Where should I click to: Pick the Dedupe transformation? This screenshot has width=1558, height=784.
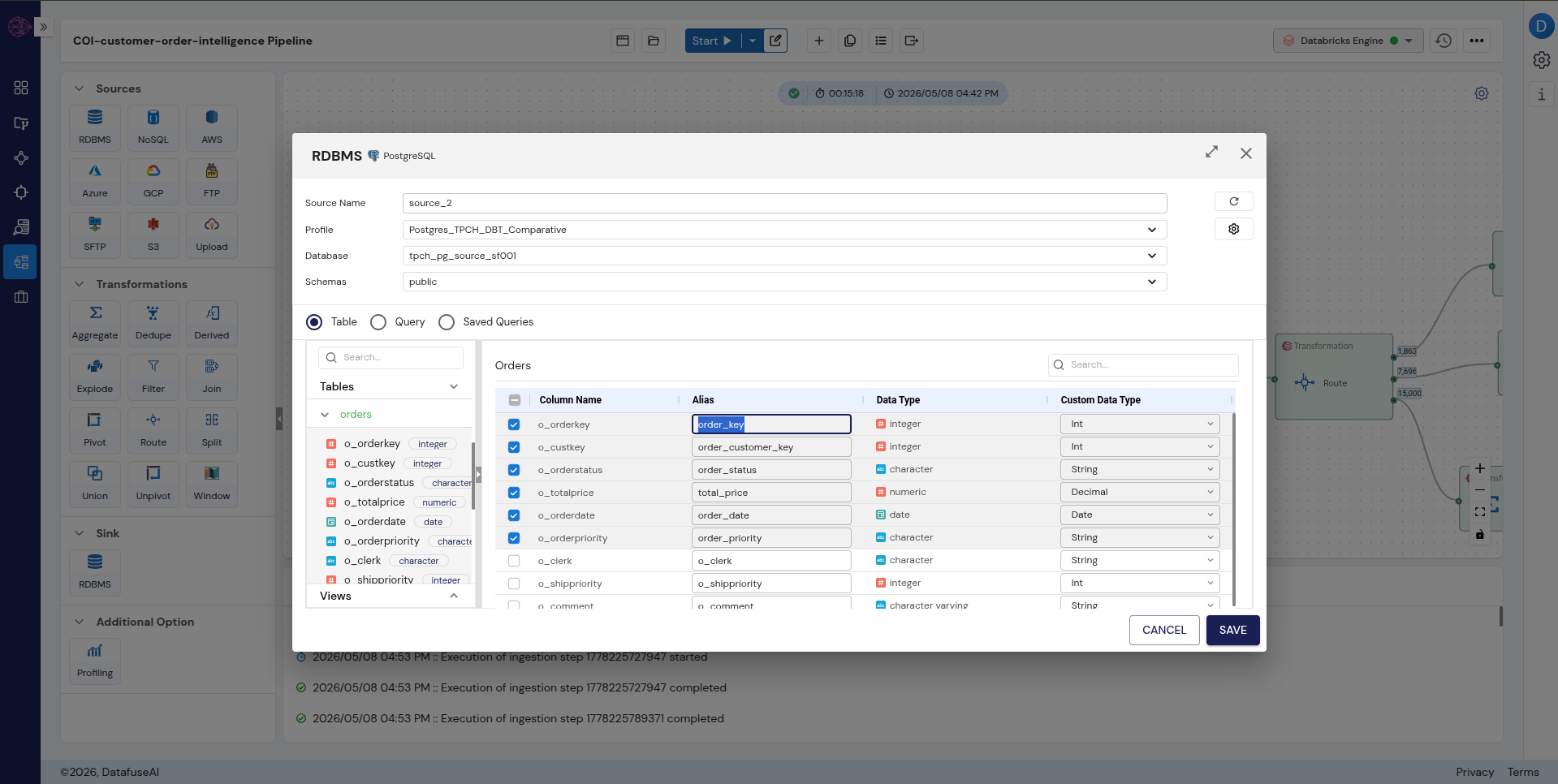pyautogui.click(x=153, y=322)
